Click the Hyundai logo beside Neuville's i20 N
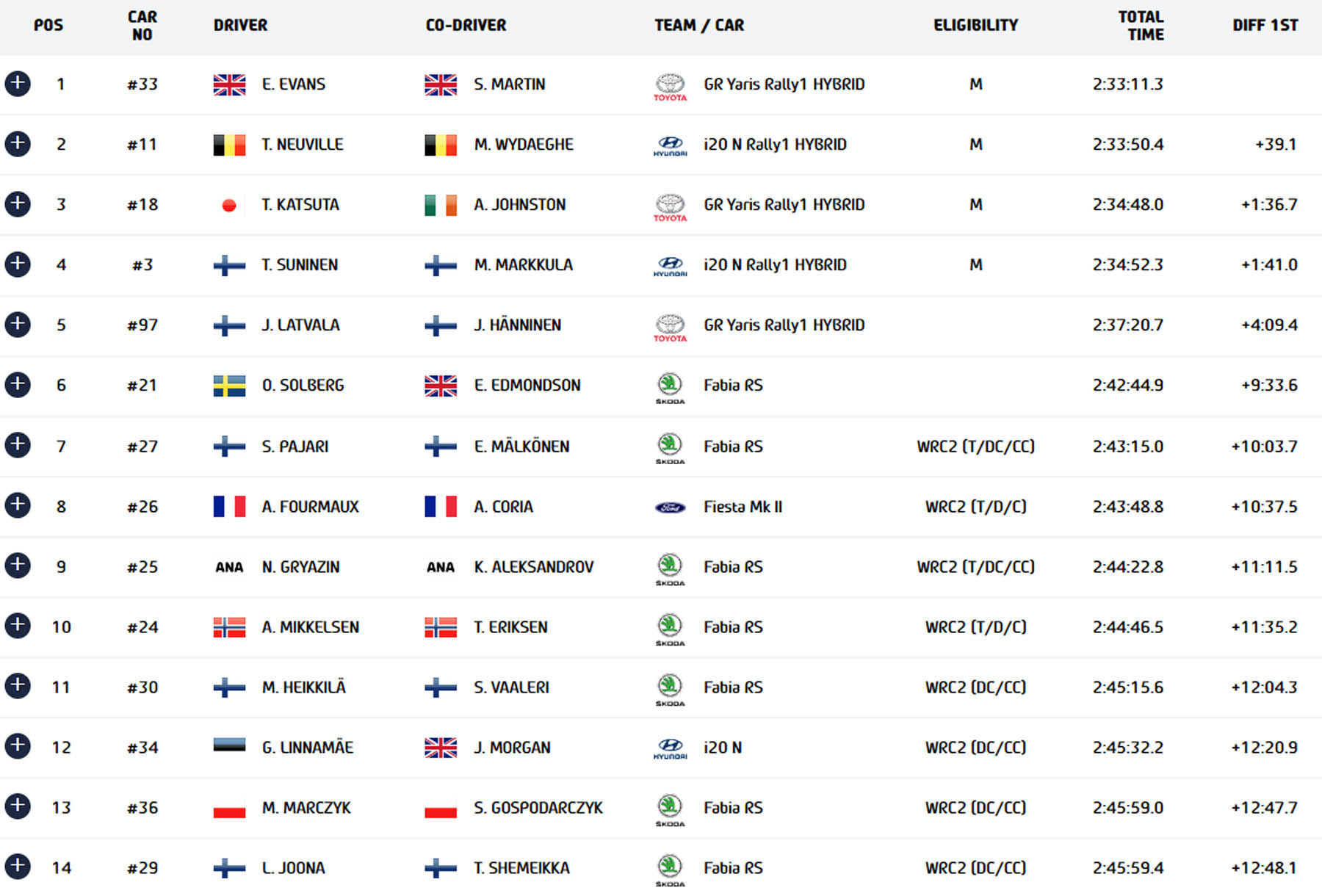This screenshot has height=896, width=1322. [670, 145]
